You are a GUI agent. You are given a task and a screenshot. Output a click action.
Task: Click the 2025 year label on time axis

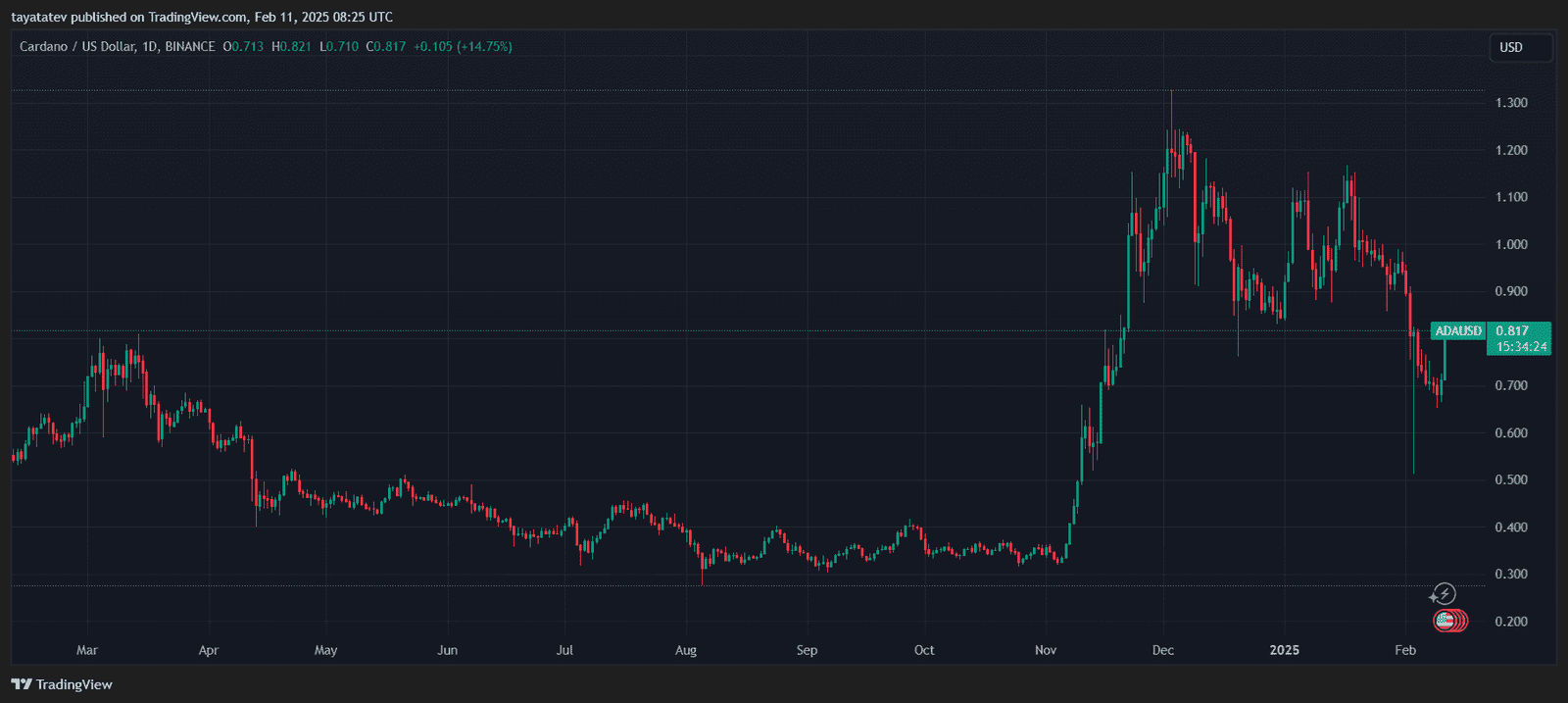[1285, 650]
